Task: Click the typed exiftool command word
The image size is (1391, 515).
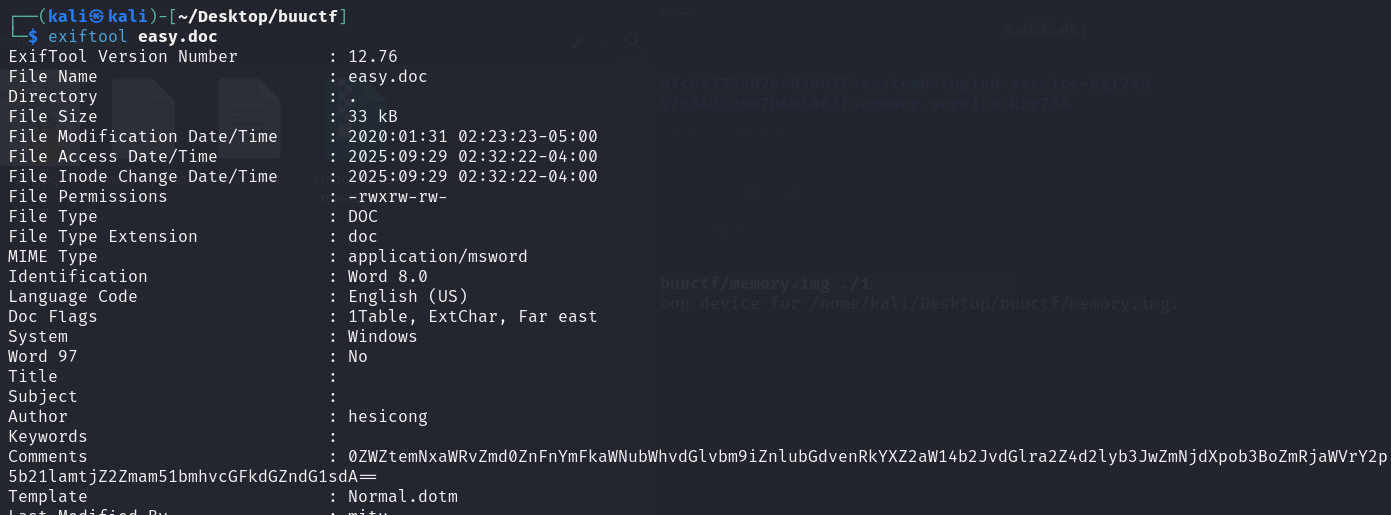Action: pyautogui.click(x=88, y=37)
